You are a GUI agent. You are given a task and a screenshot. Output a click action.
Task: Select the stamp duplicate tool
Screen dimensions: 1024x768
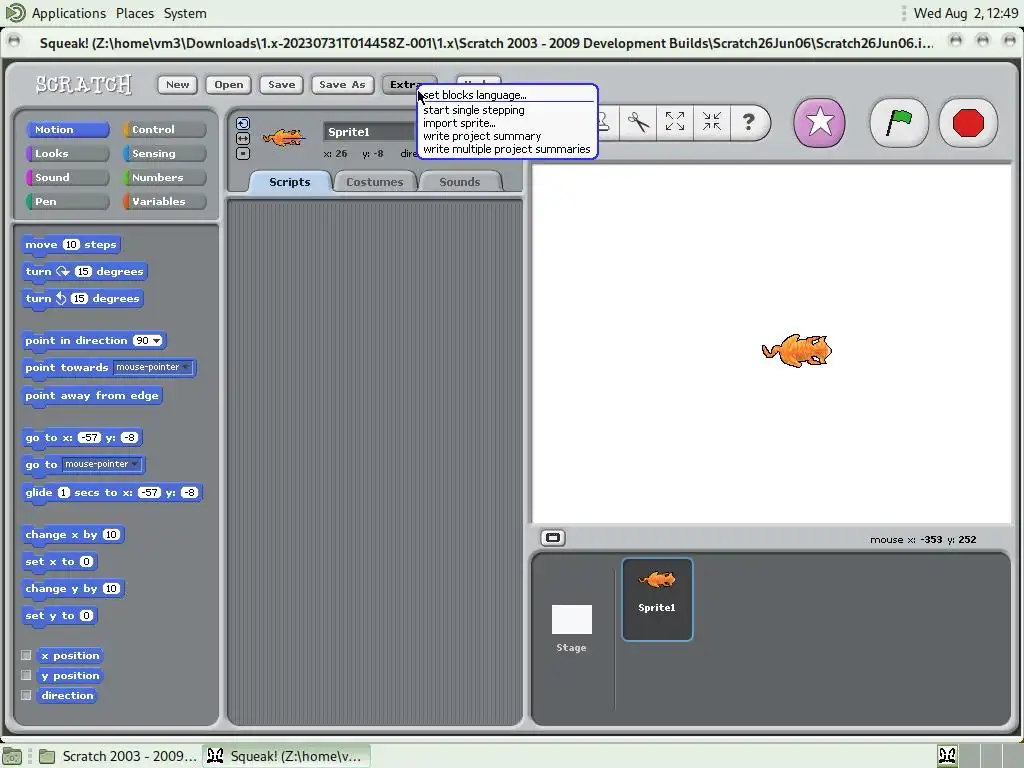(x=604, y=122)
